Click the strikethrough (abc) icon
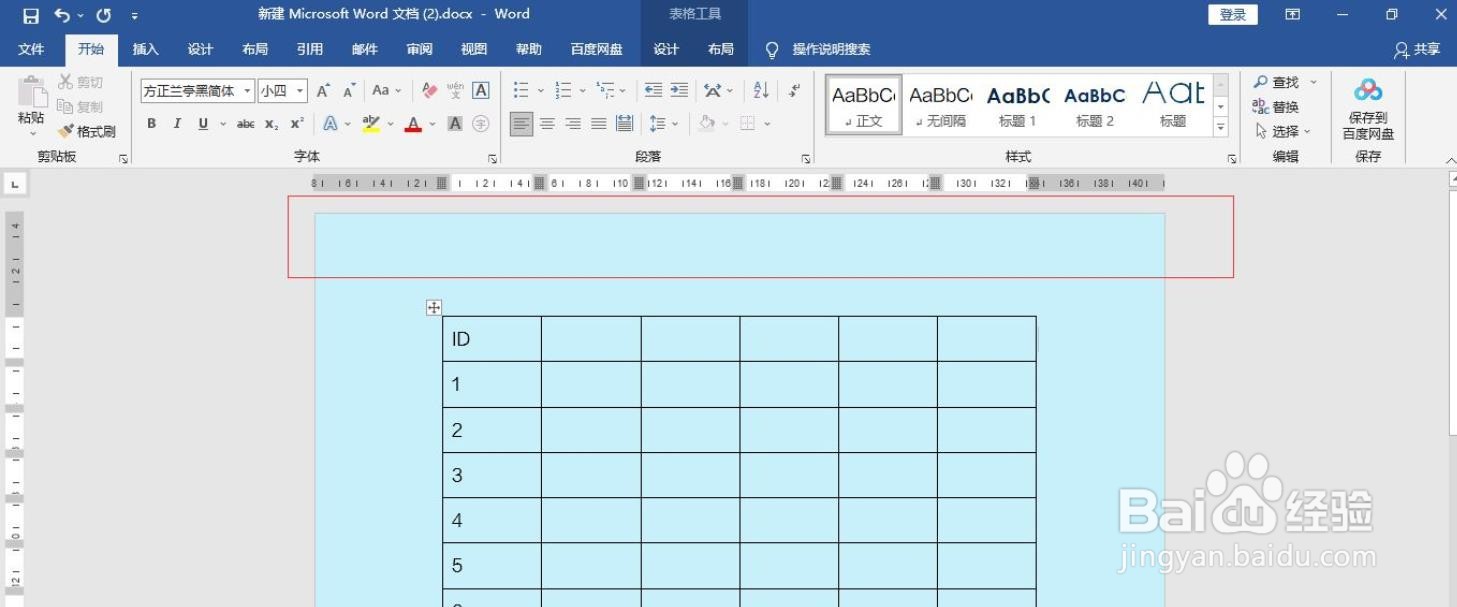The width and height of the screenshot is (1457, 607). [245, 124]
